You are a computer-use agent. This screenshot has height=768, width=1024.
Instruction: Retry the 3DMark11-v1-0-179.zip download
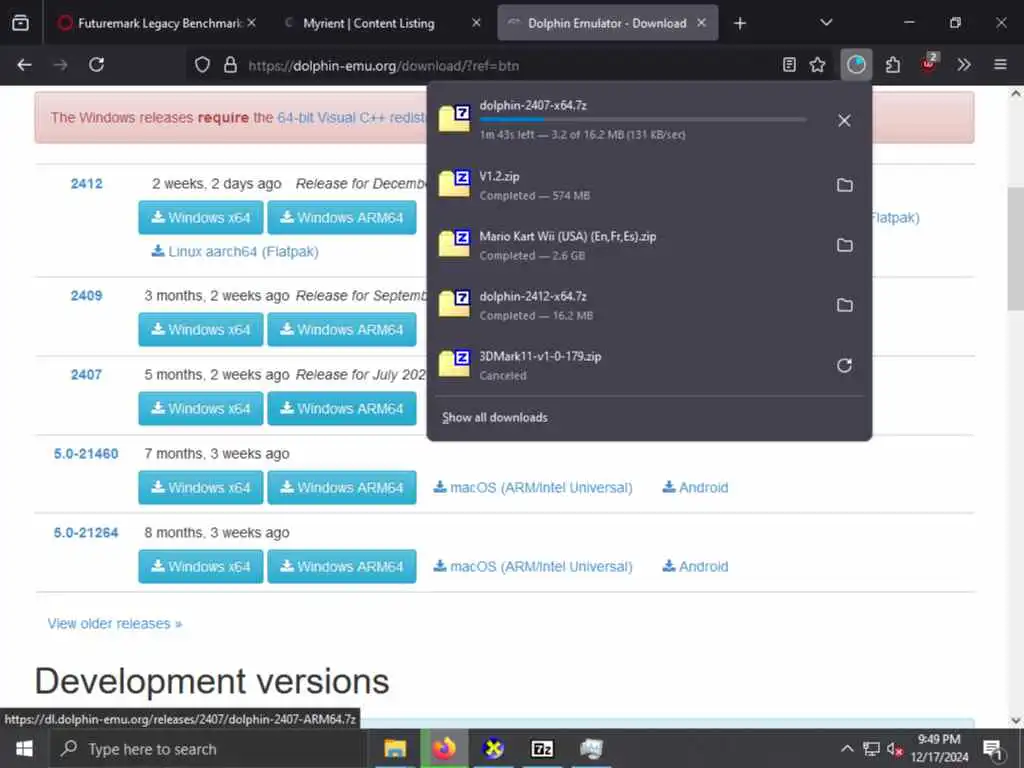pos(844,365)
